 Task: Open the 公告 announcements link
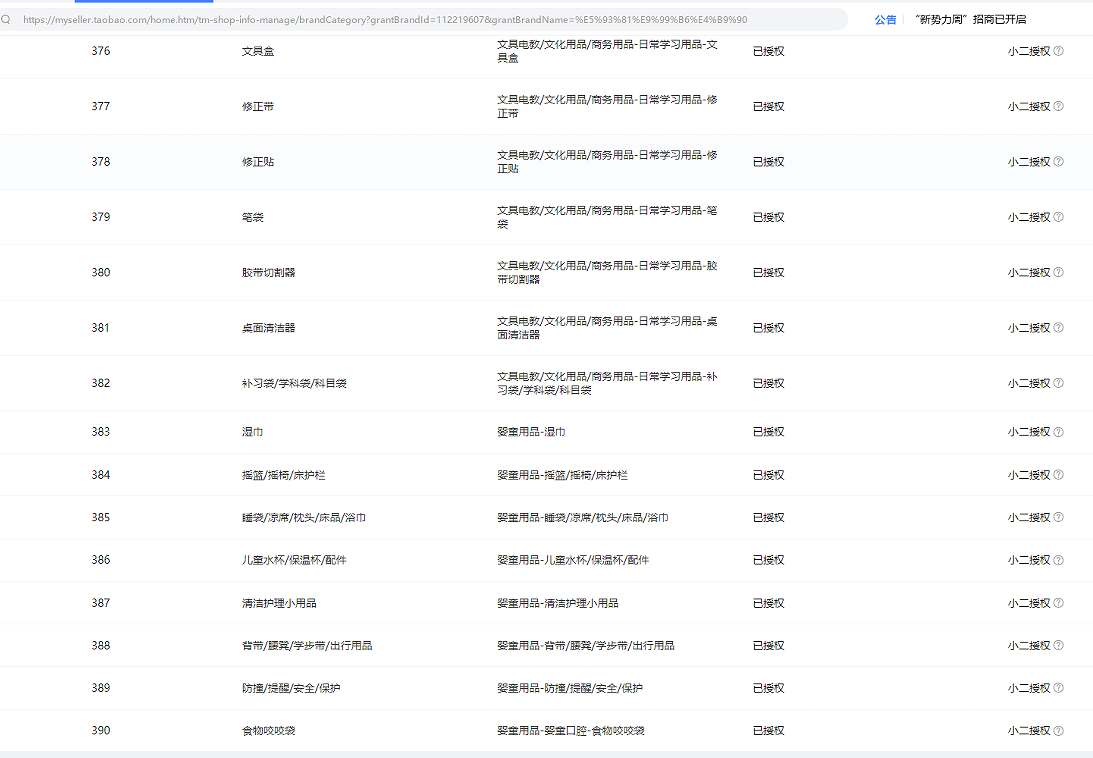coord(885,19)
